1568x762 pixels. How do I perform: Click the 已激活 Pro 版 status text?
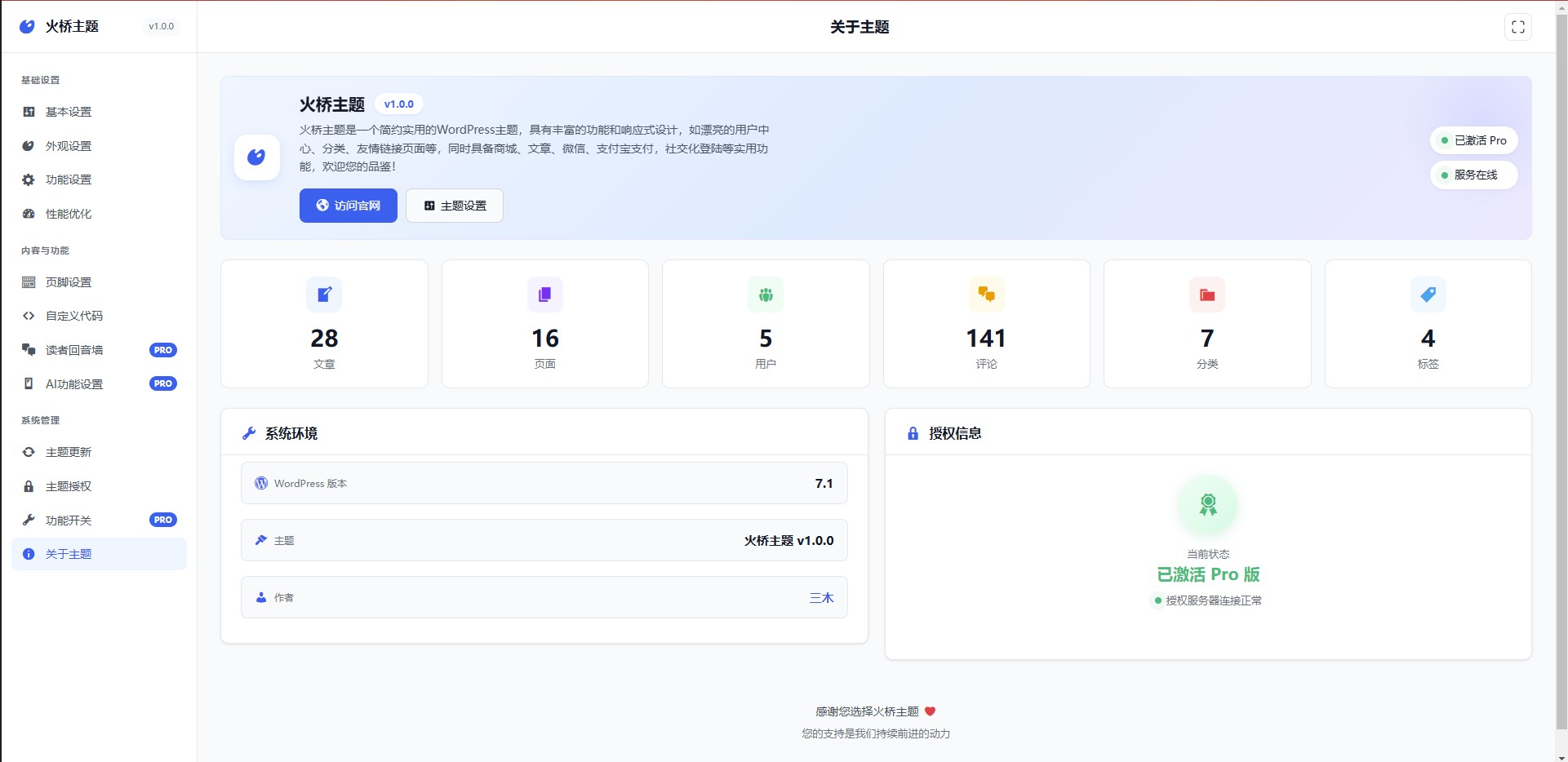pos(1208,574)
